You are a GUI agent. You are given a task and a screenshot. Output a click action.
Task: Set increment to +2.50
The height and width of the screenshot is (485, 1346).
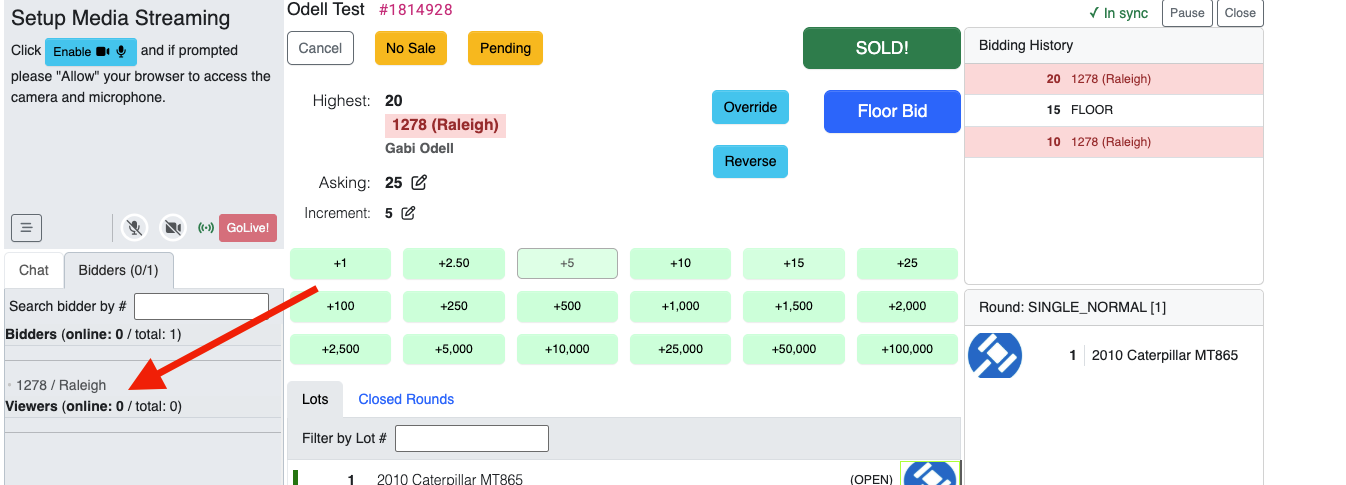click(454, 264)
